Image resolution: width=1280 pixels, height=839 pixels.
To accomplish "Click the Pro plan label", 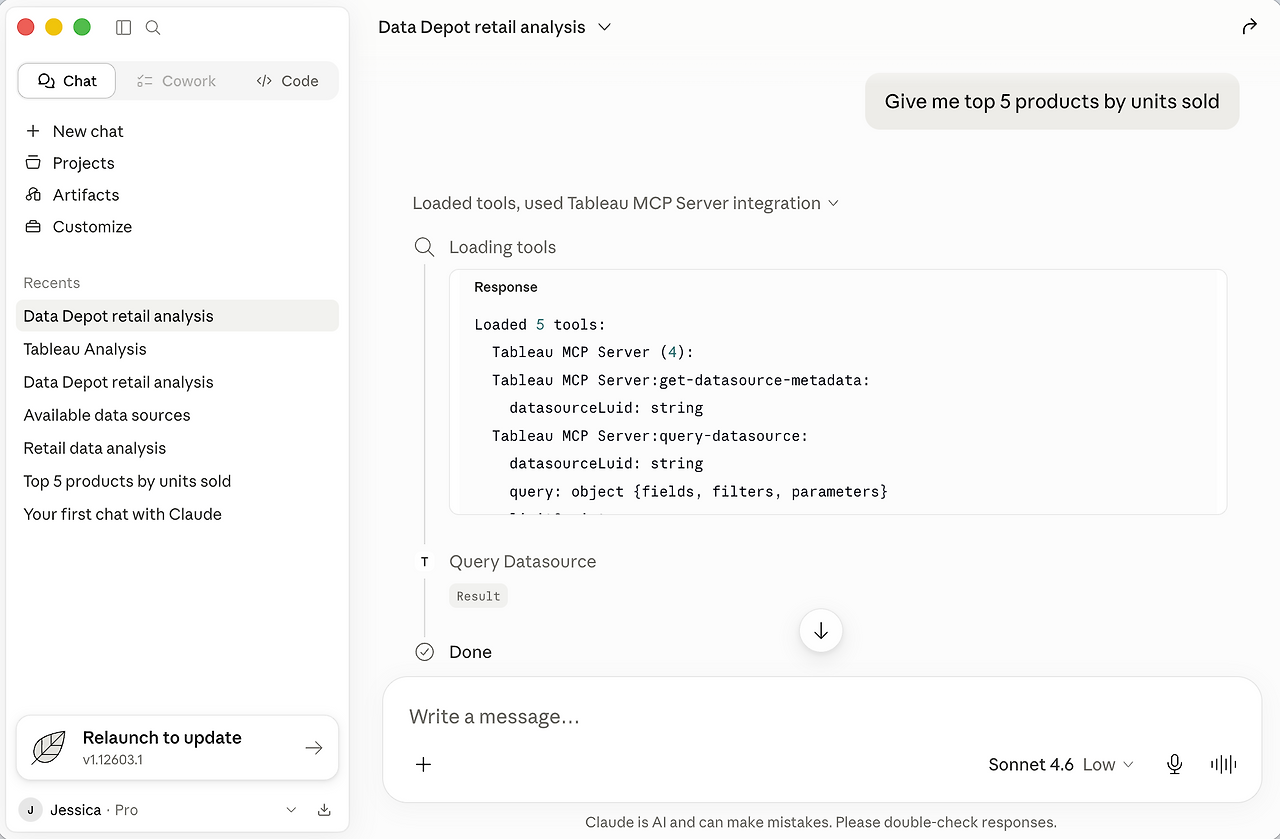I will tap(126, 810).
